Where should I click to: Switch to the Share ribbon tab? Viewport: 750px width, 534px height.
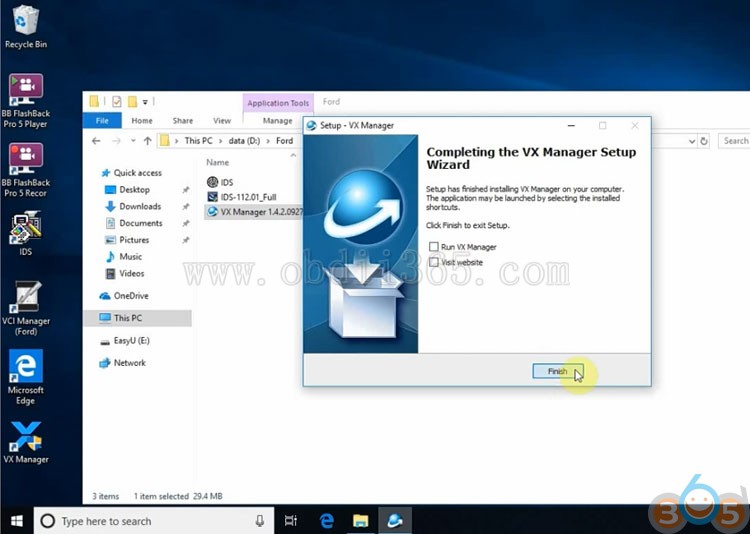click(x=183, y=121)
